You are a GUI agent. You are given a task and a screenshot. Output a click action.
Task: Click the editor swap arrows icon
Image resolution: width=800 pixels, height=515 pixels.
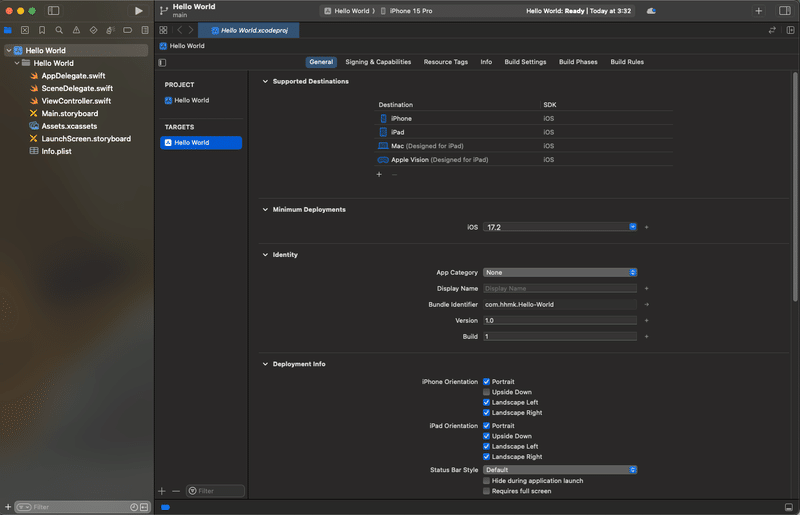[772, 30]
